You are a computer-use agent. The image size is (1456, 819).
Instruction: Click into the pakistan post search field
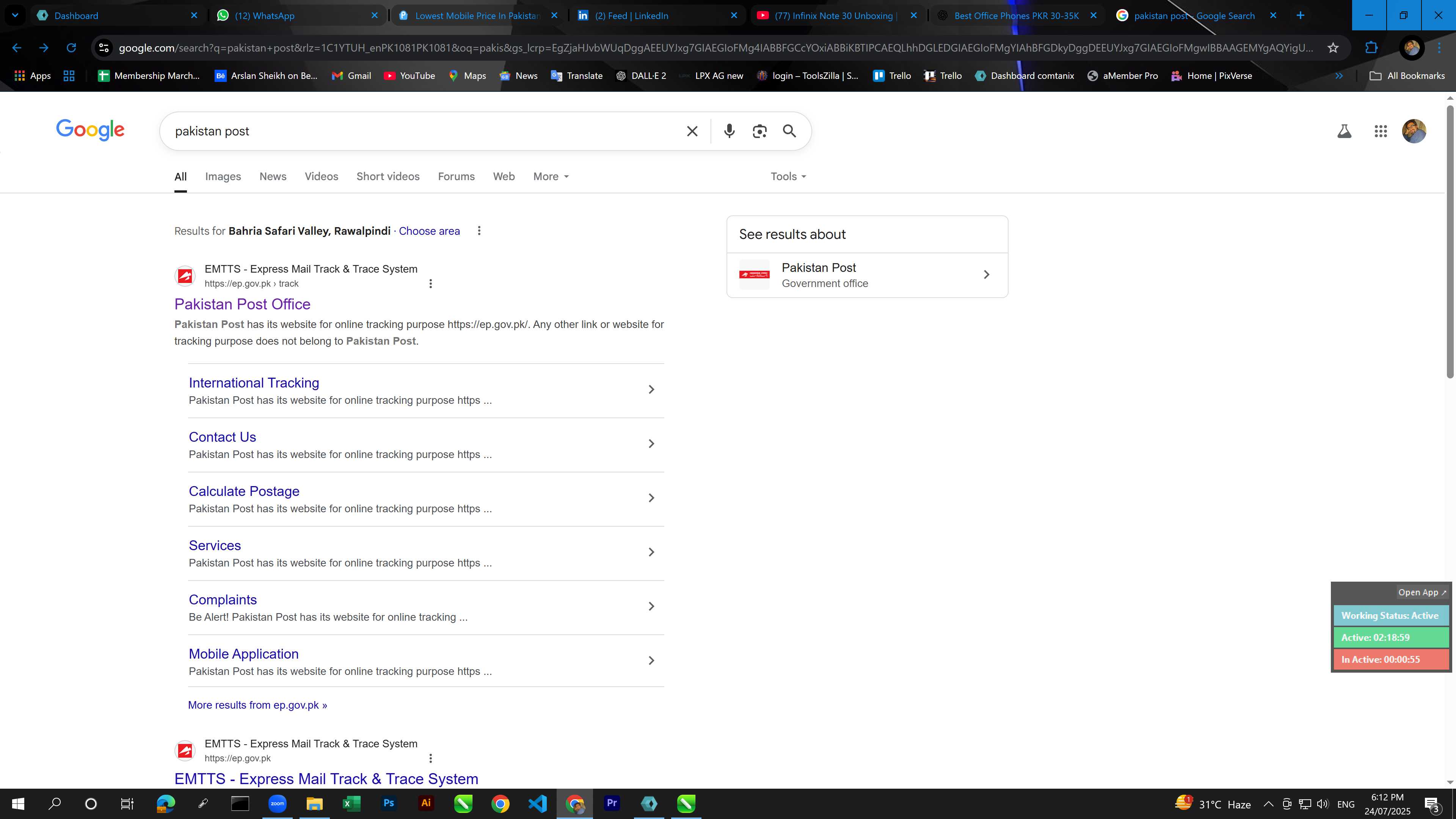(x=424, y=131)
